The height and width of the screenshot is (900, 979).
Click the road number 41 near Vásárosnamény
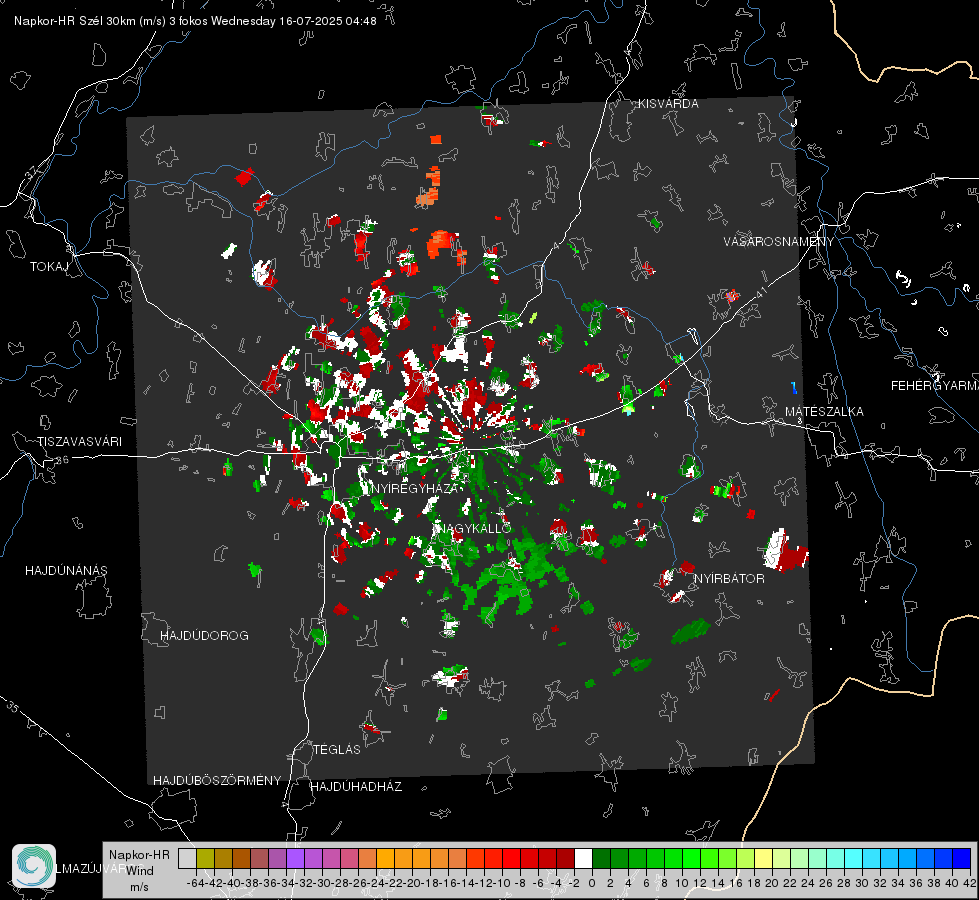coord(760,292)
